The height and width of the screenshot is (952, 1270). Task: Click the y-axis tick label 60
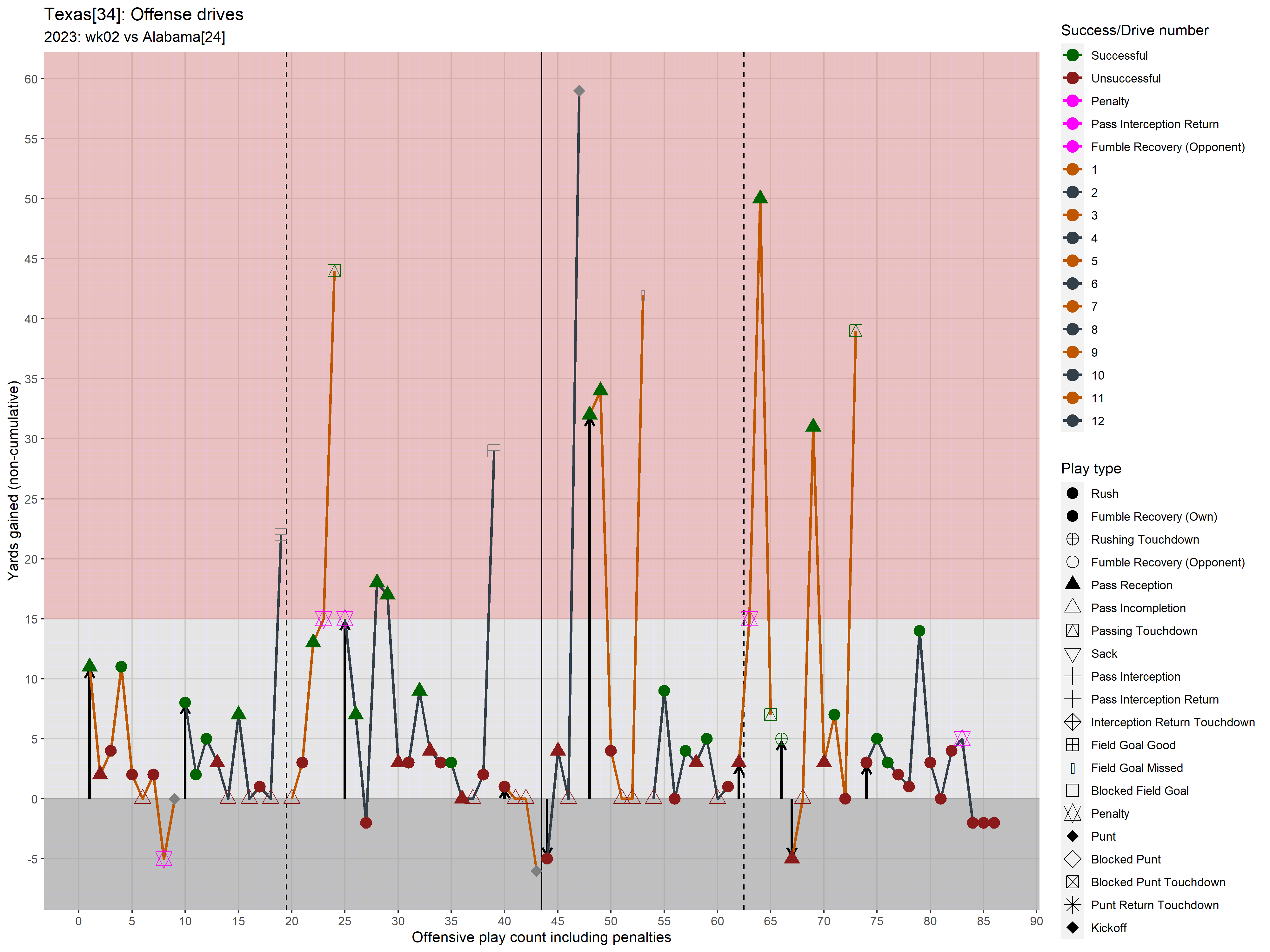tap(30, 79)
